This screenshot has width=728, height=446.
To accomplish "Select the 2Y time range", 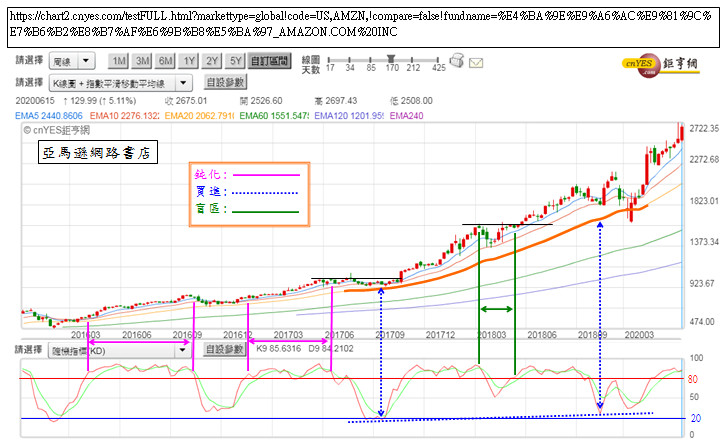I will pyautogui.click(x=212, y=61).
